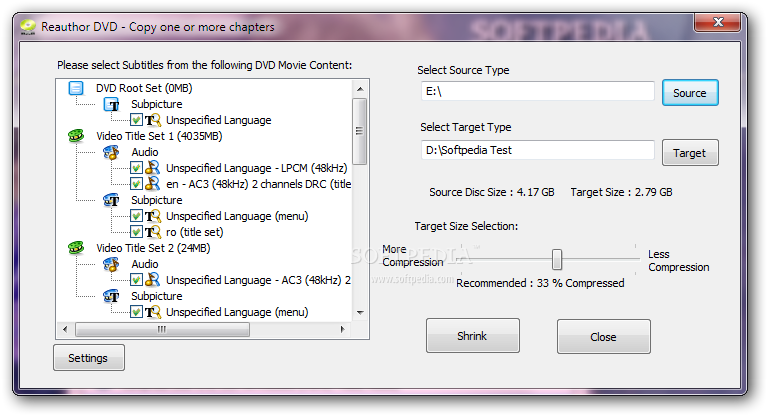Image resolution: width=768 pixels, height=416 pixels.
Task: Click the tree scroll right arrow
Action: pos(343,329)
